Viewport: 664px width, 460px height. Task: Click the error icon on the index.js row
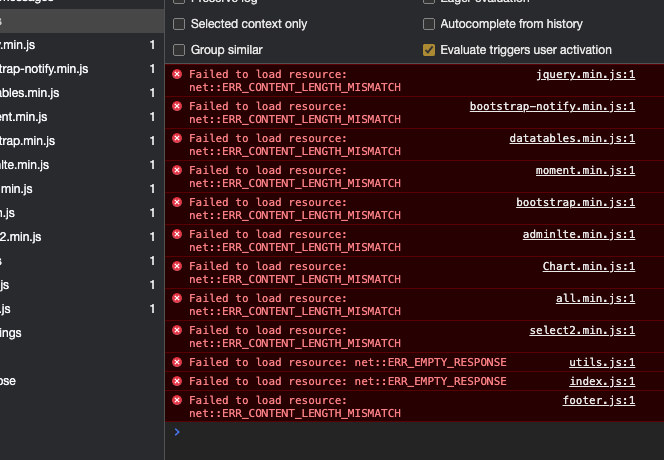(x=177, y=381)
